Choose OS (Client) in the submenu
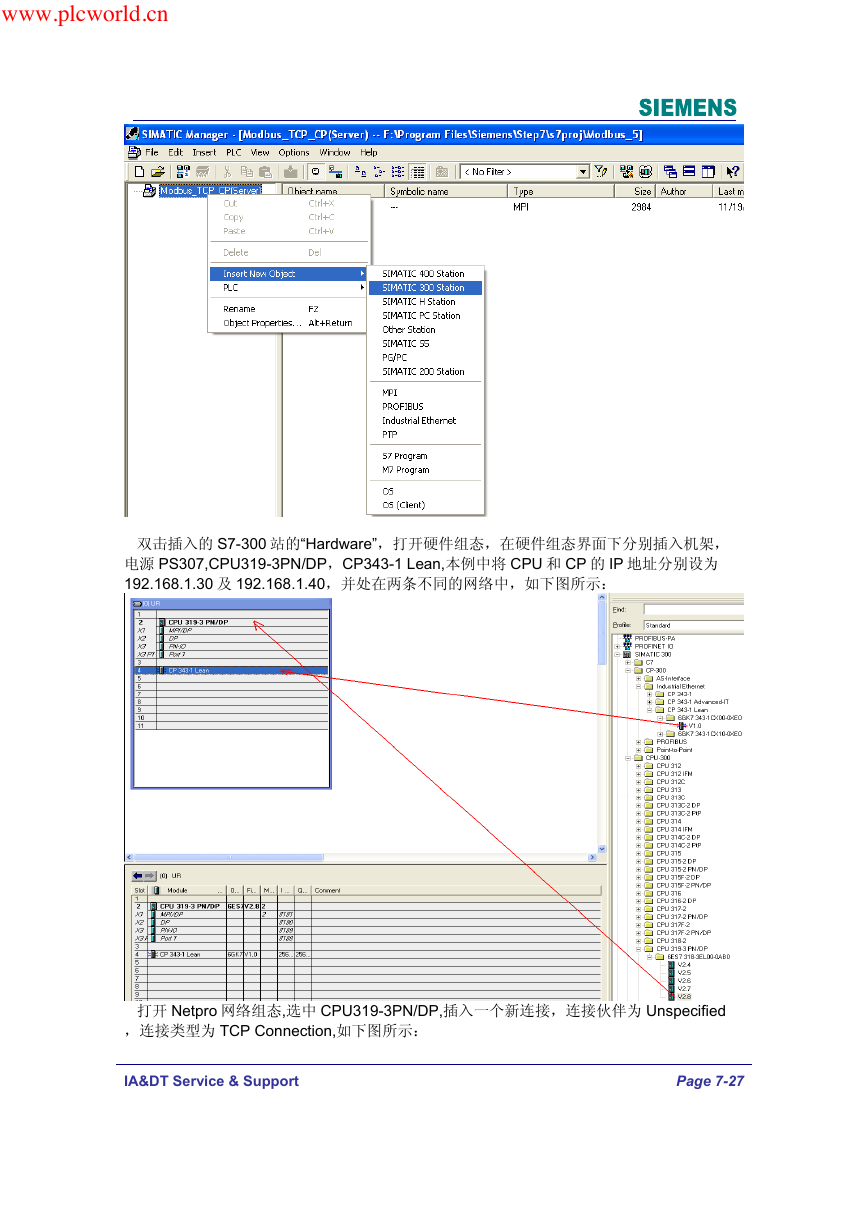The image size is (868, 1228). pos(425,505)
